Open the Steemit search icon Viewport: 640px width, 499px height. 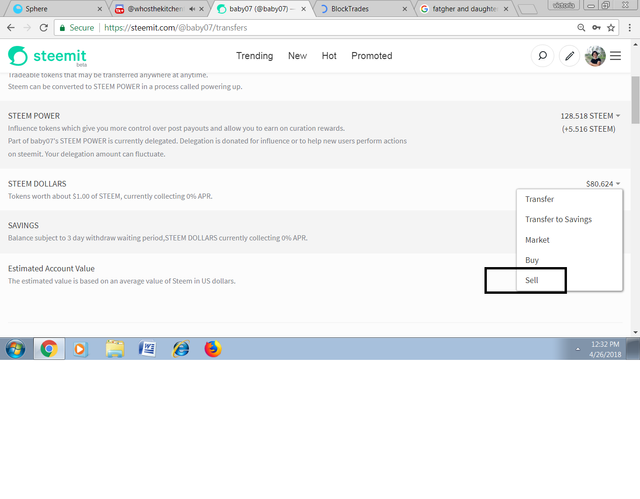[x=542, y=55]
